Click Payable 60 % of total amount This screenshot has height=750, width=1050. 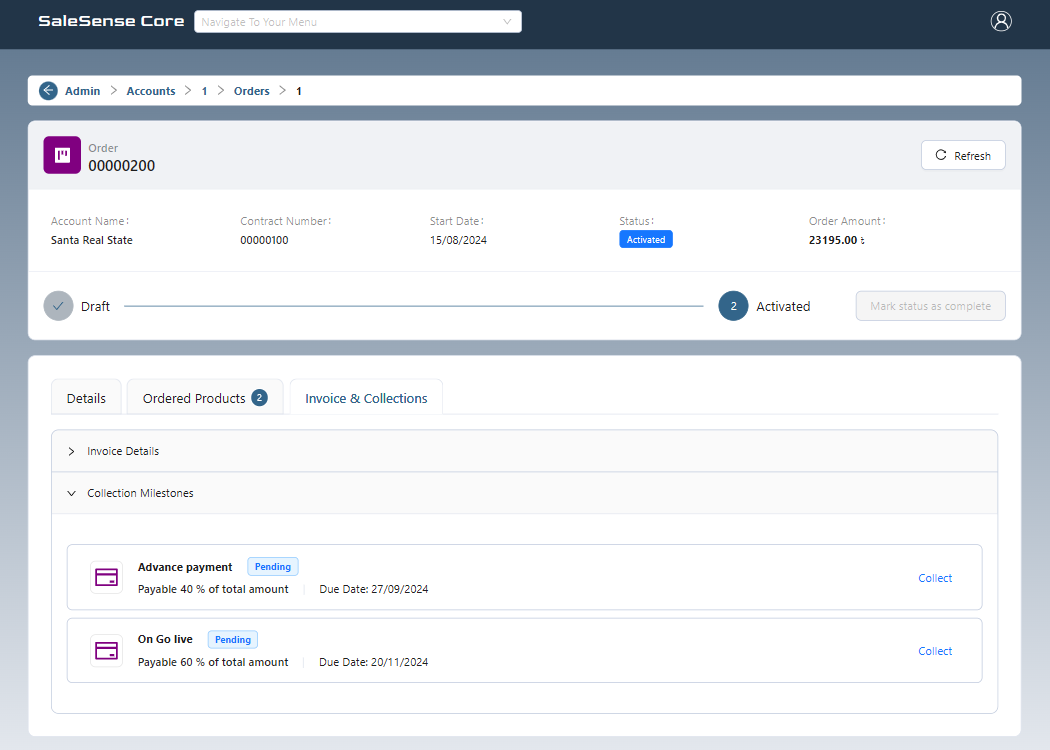(x=213, y=662)
